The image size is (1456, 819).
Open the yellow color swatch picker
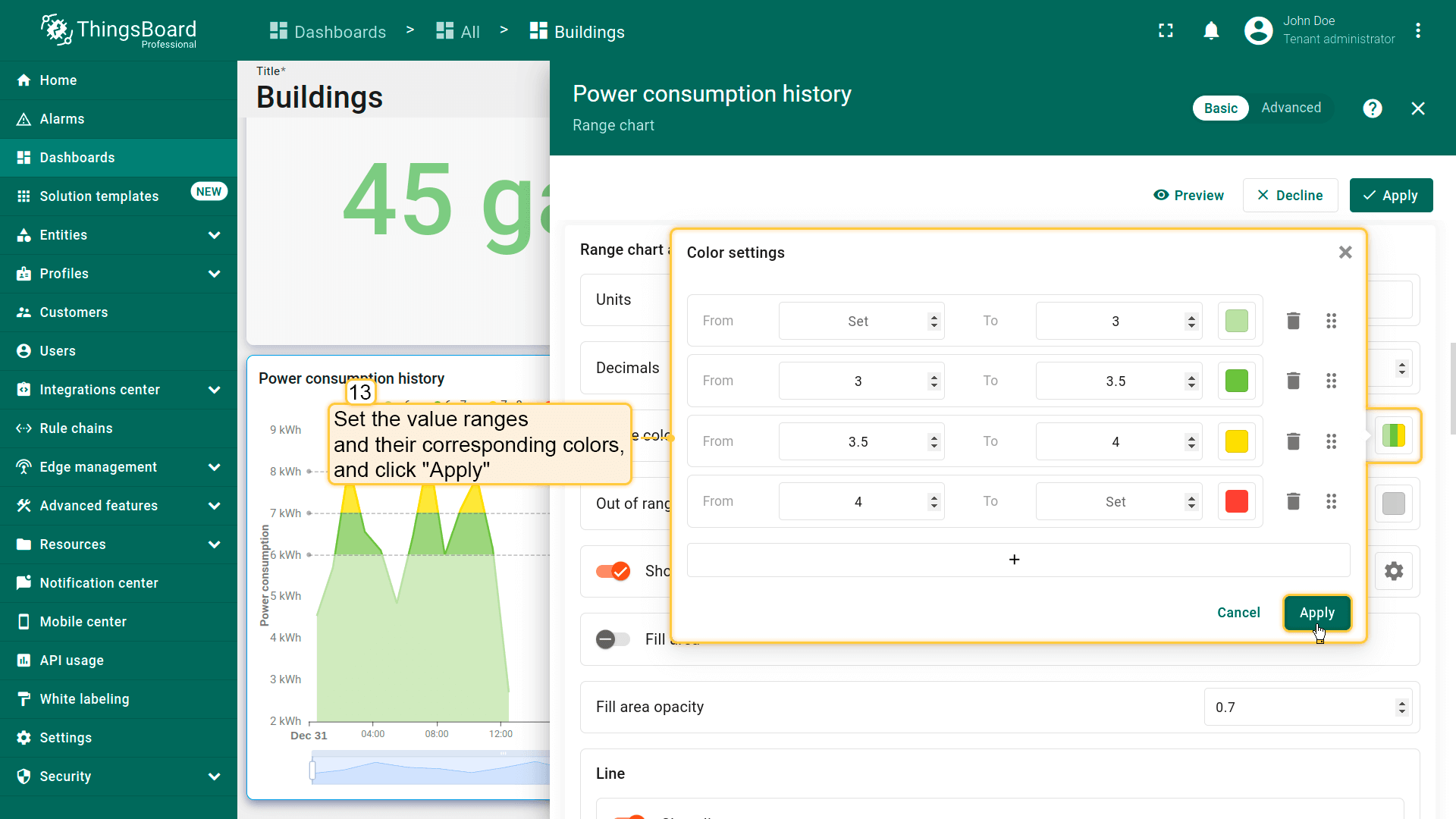pos(1236,441)
